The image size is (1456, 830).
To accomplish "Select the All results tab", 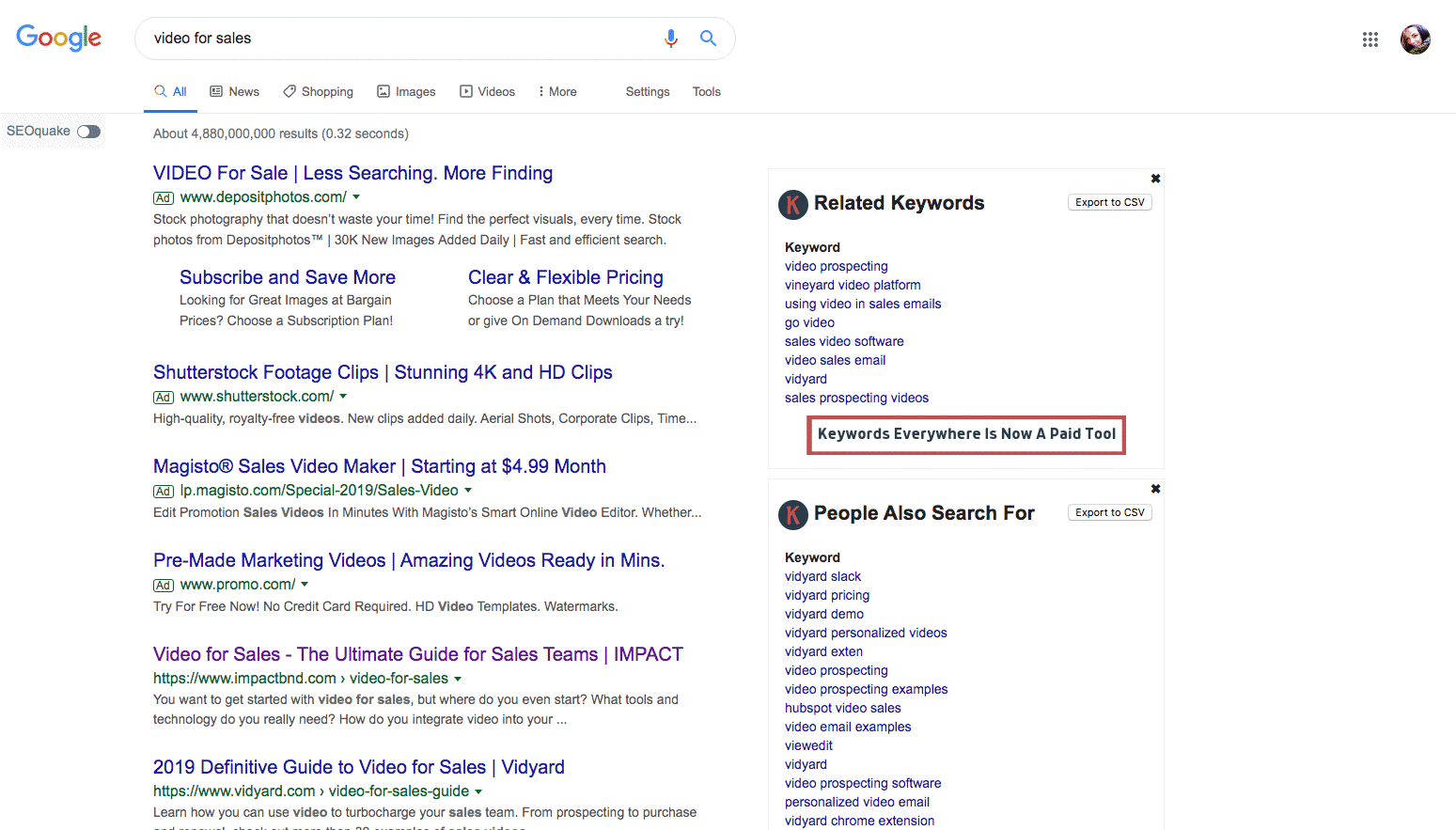I will [x=171, y=91].
